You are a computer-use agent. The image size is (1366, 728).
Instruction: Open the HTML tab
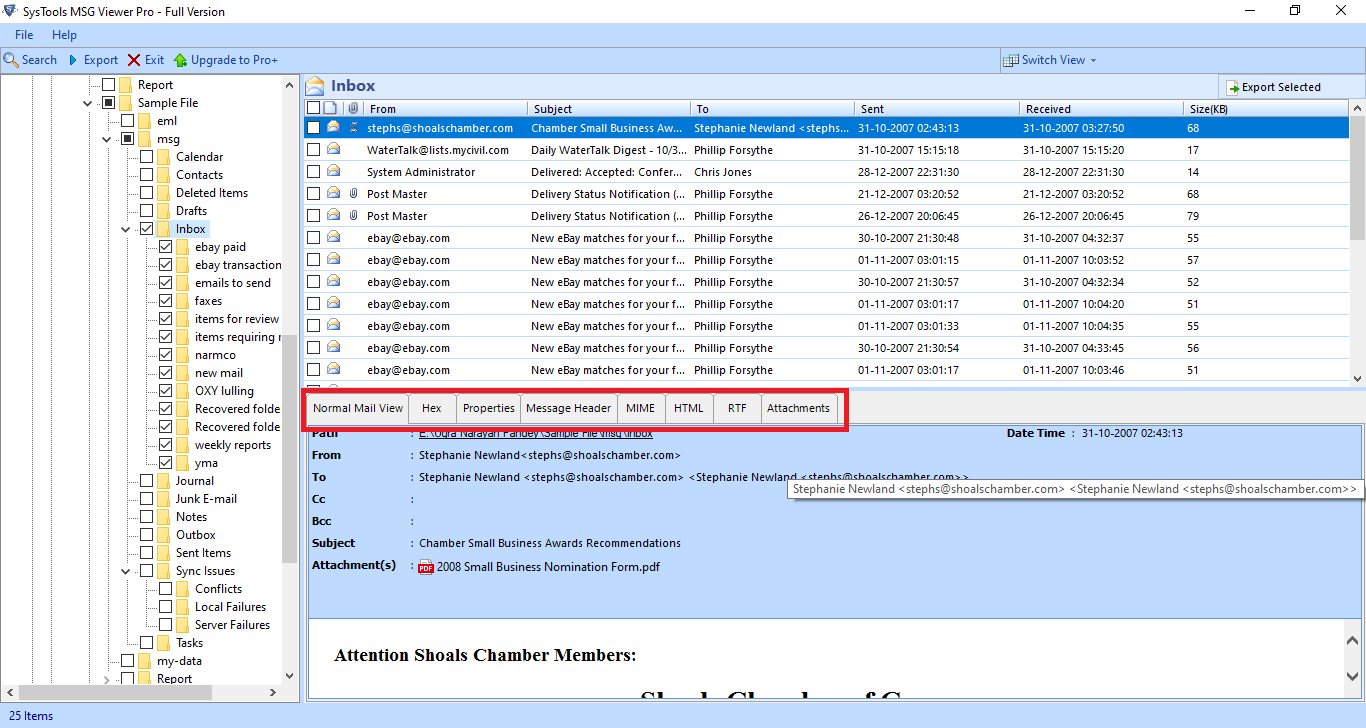point(688,408)
